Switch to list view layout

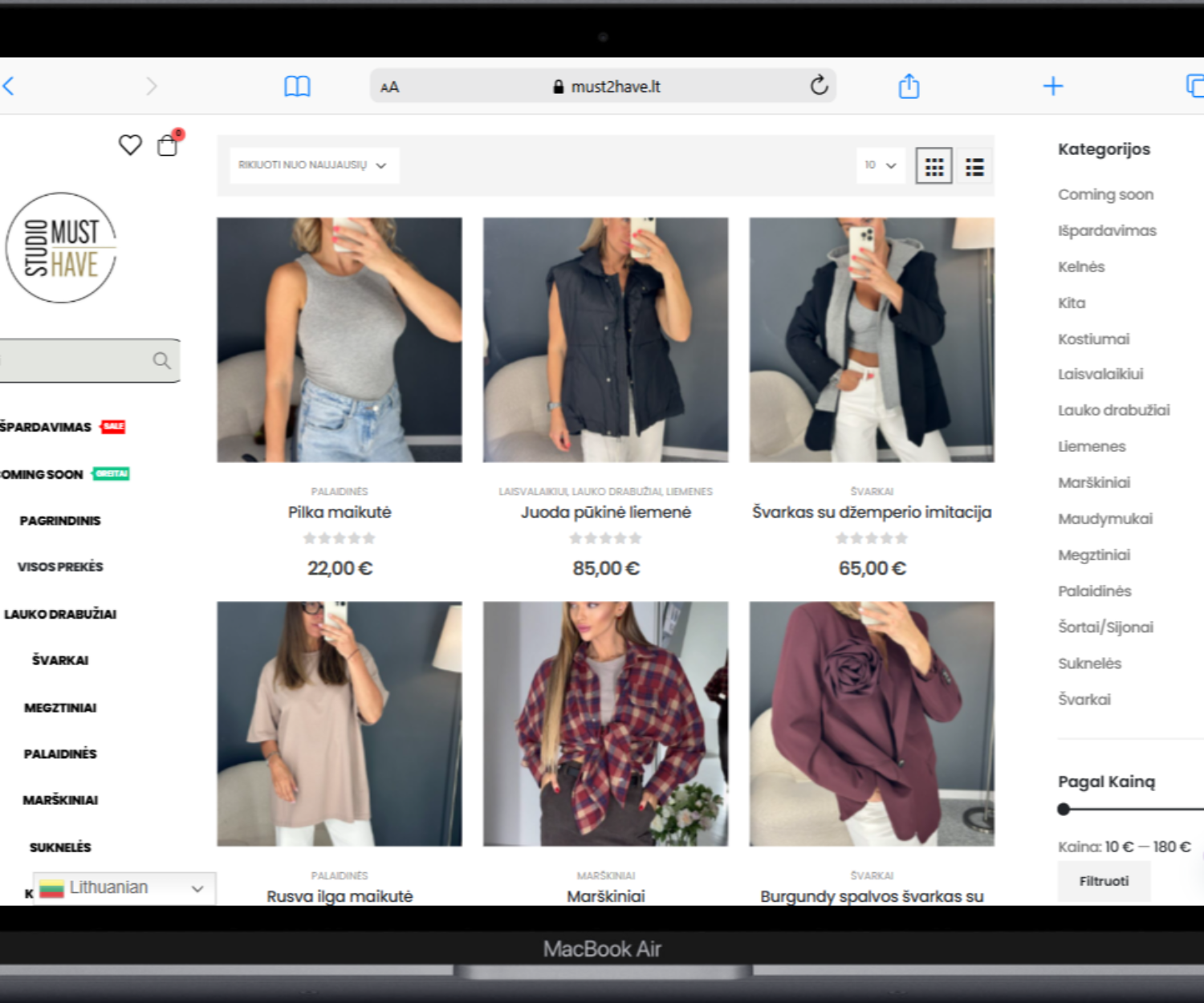click(x=974, y=167)
